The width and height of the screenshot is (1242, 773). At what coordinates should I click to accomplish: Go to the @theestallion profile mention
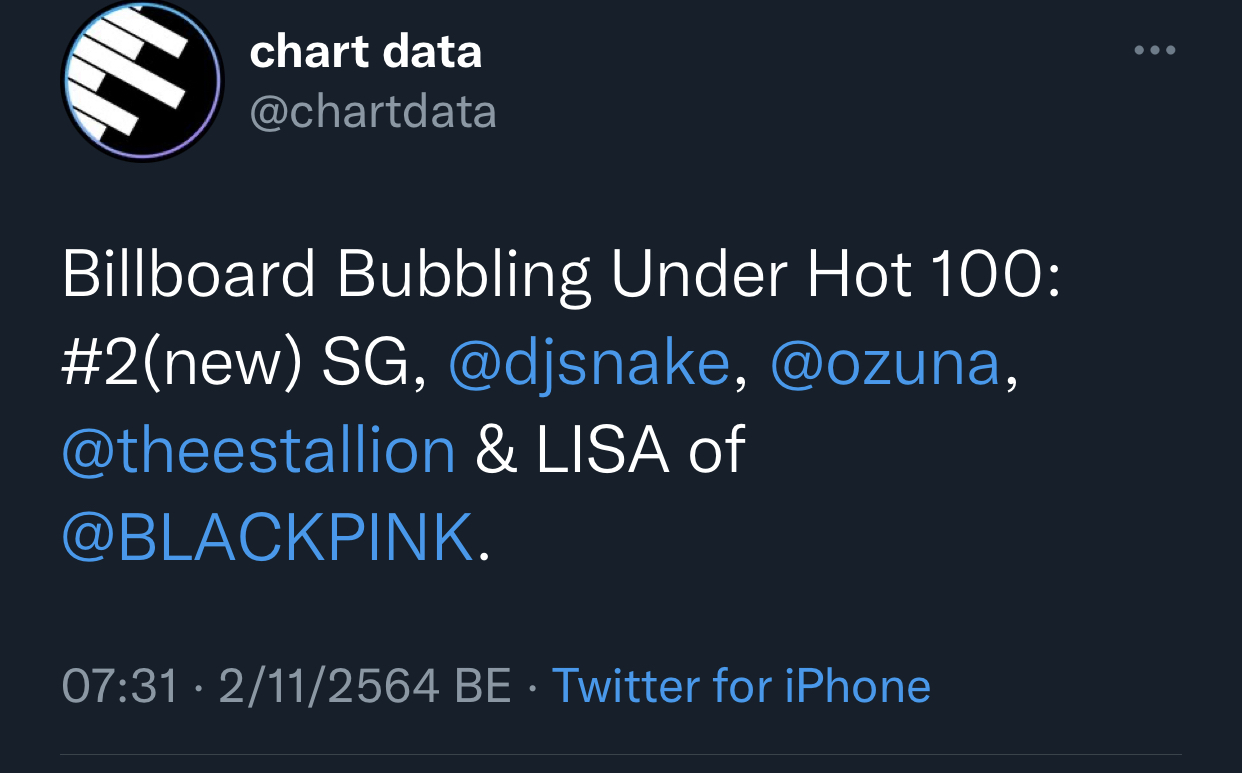pyautogui.click(x=258, y=450)
